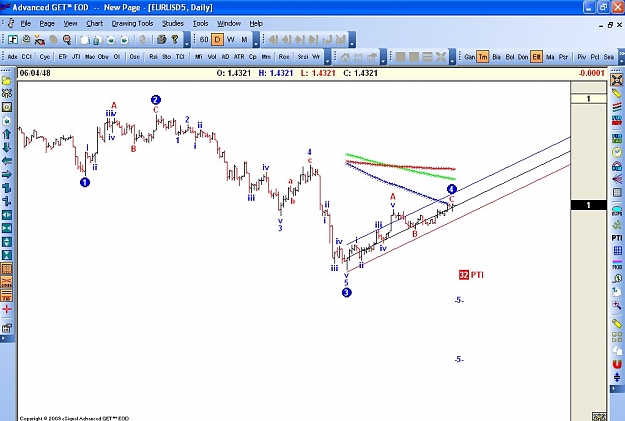Open the Chart menu
This screenshot has width=625, height=421.
click(94, 24)
